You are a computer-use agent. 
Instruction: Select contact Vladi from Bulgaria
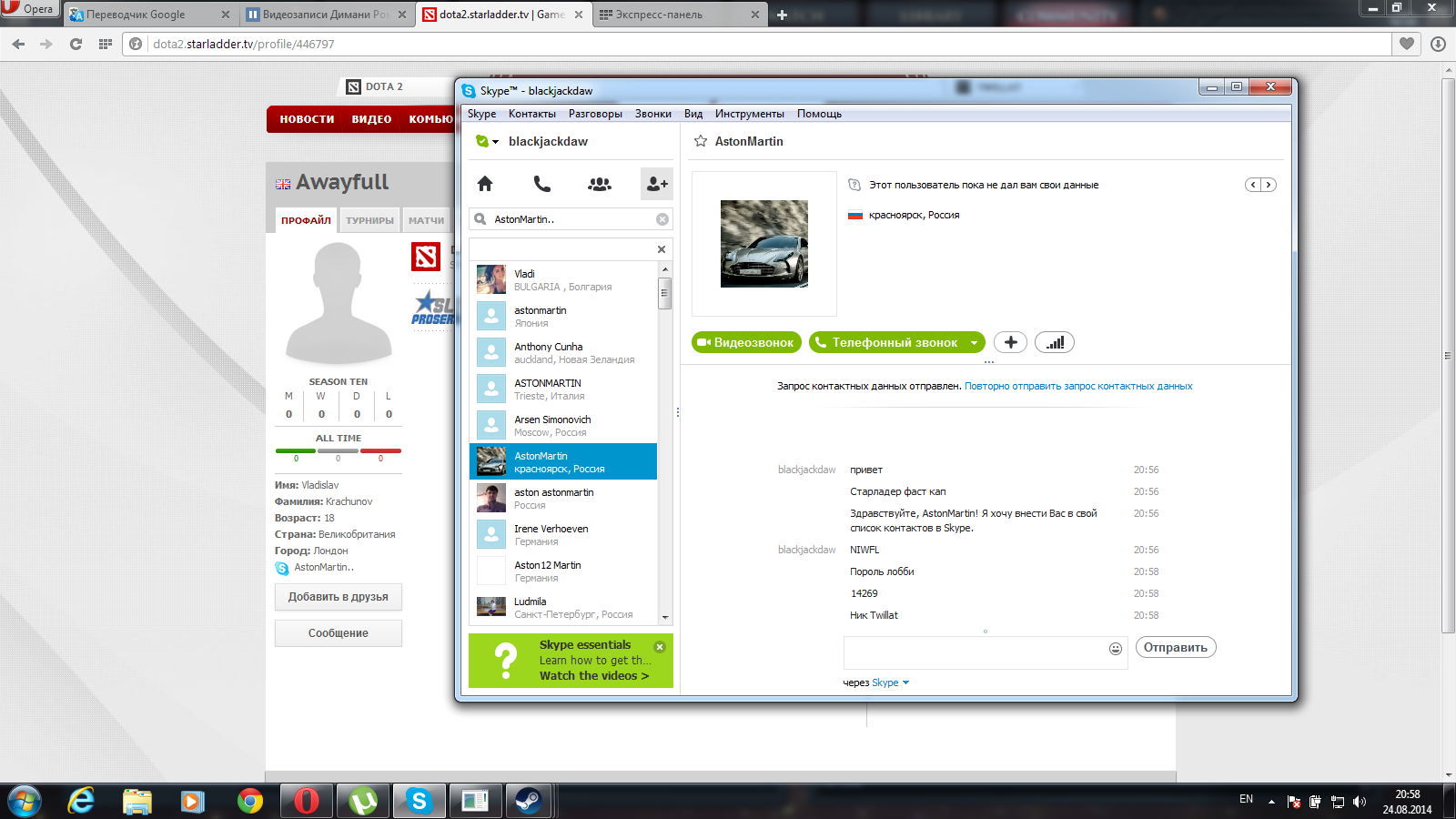point(563,279)
